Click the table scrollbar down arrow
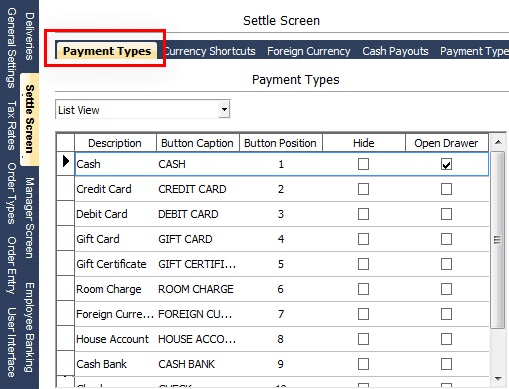Screen dimensions: 509x389 coord(498,379)
